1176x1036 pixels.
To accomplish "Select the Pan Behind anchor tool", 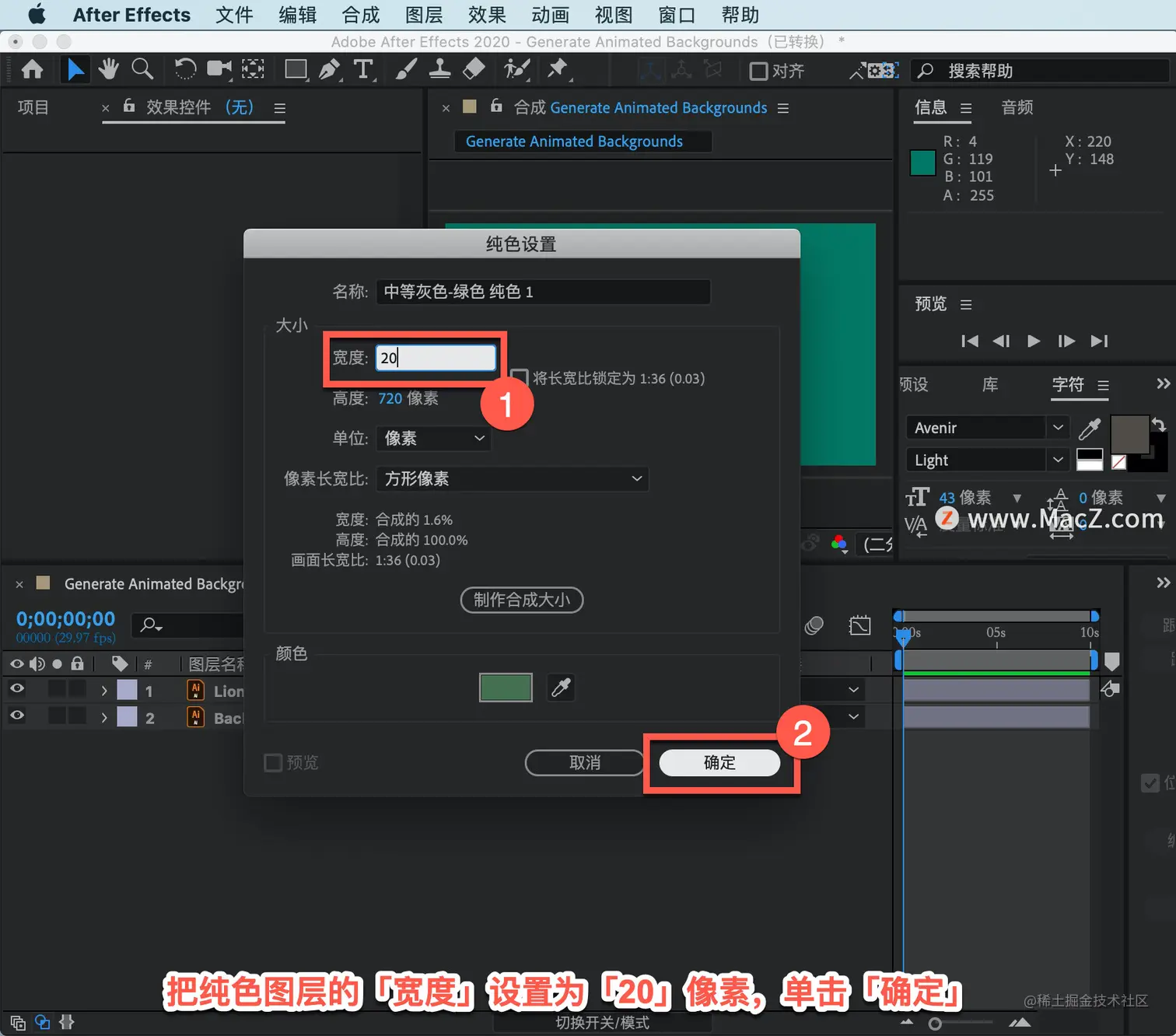I will tap(253, 70).
